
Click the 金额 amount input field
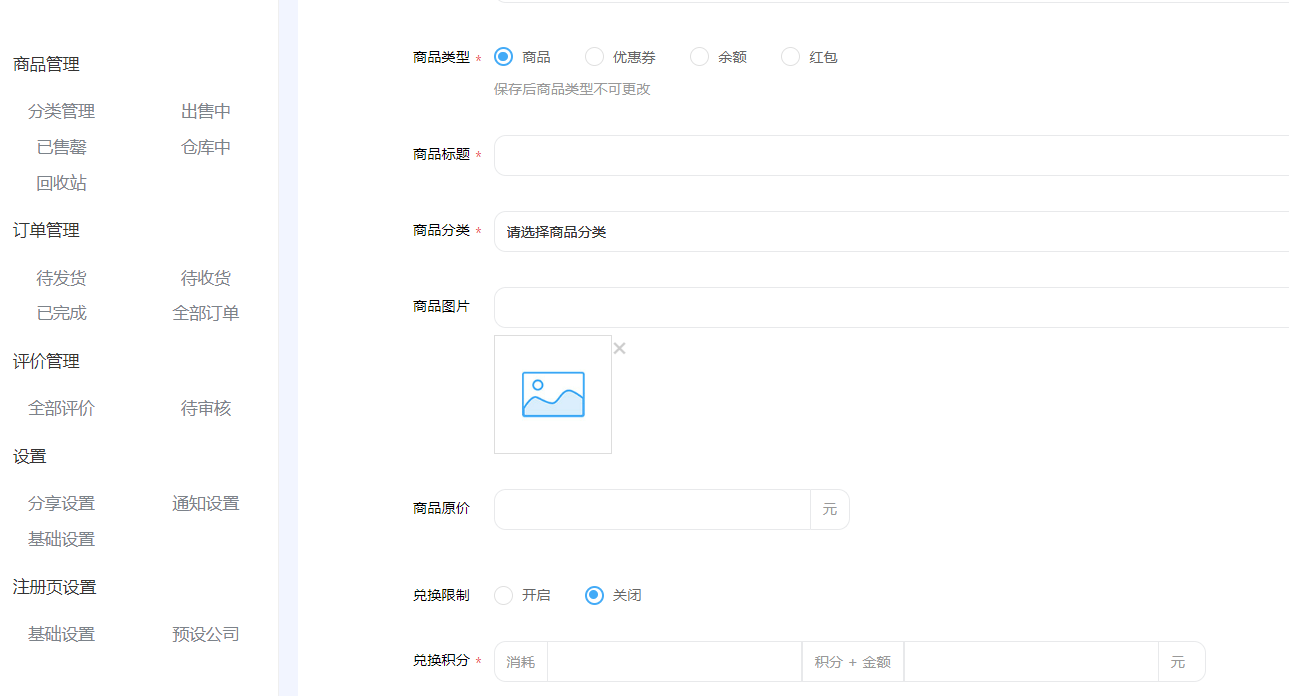point(1031,661)
